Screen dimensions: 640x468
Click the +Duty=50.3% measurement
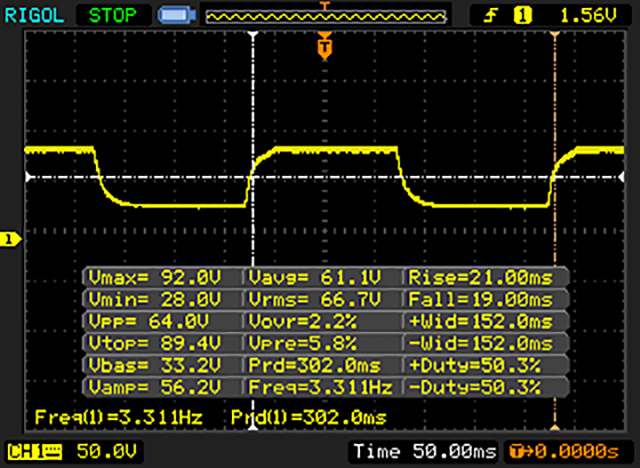tap(475, 365)
